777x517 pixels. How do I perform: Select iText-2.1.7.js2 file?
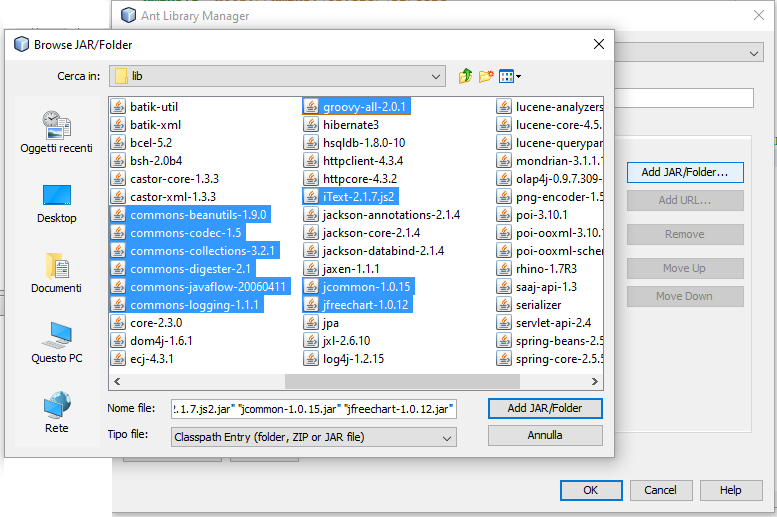point(351,197)
